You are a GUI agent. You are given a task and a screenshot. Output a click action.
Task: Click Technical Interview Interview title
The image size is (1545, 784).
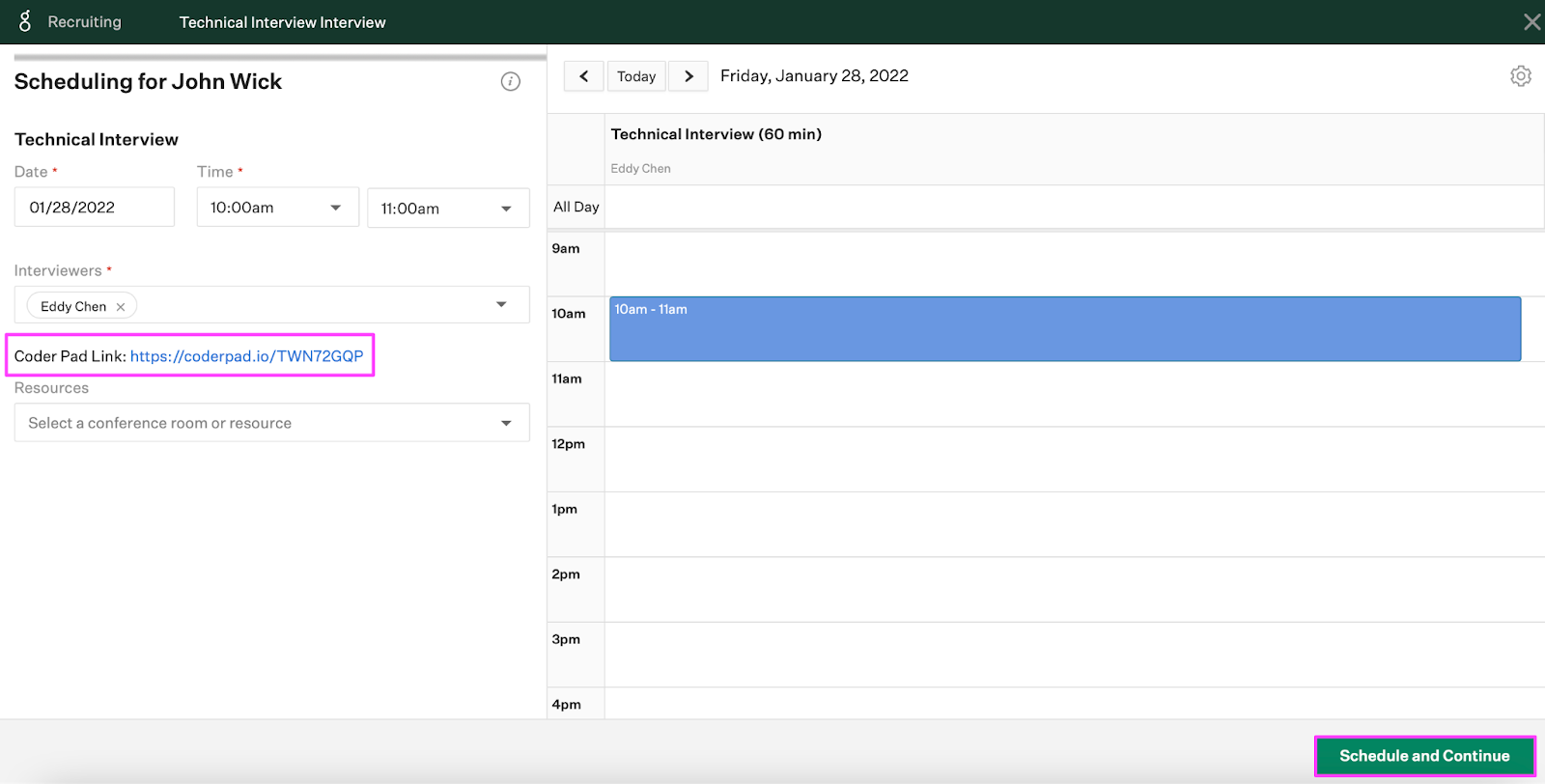point(282,22)
